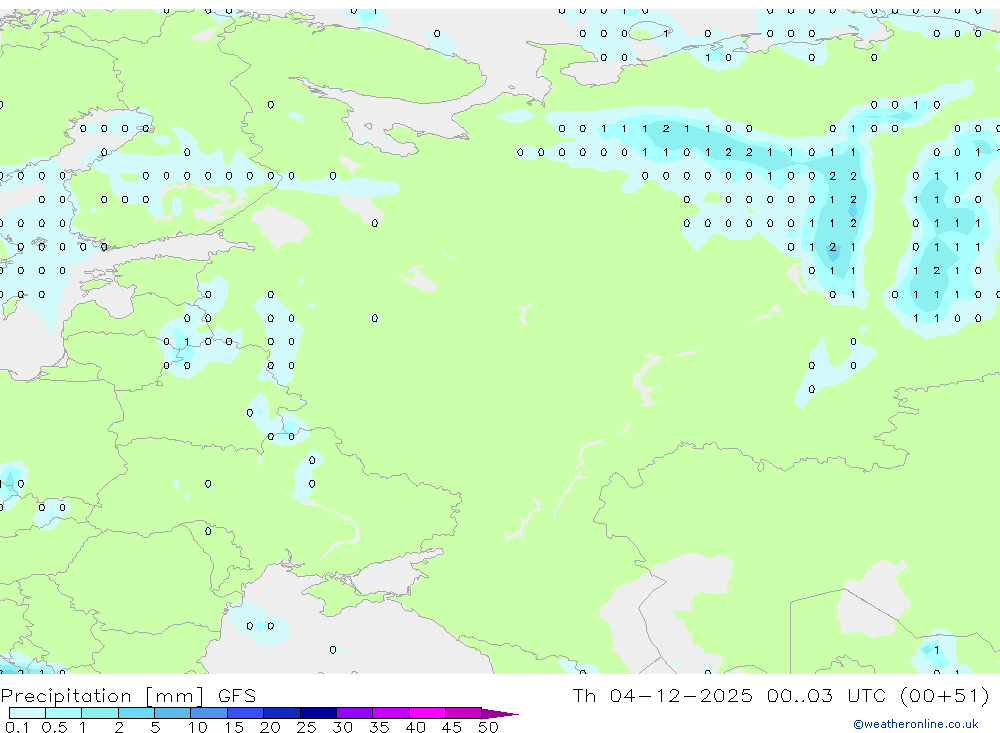This screenshot has width=1000, height=733.
Task: Click the legend label '35'
Action: 379,727
